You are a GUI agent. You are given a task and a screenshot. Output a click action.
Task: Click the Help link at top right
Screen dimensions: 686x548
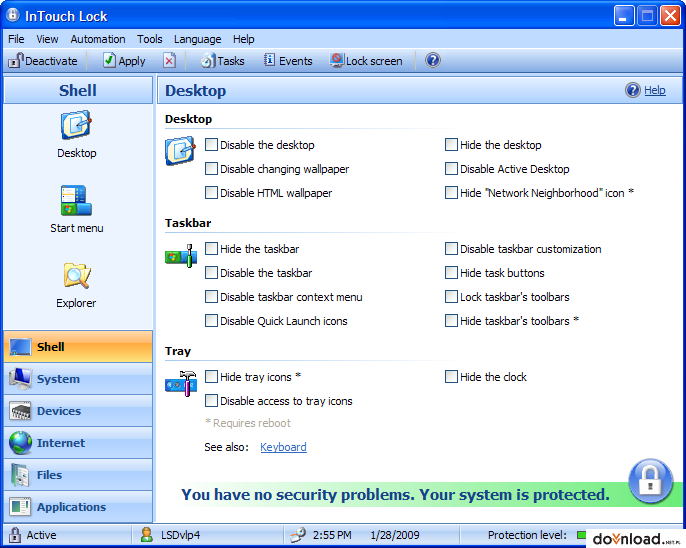pyautogui.click(x=654, y=90)
